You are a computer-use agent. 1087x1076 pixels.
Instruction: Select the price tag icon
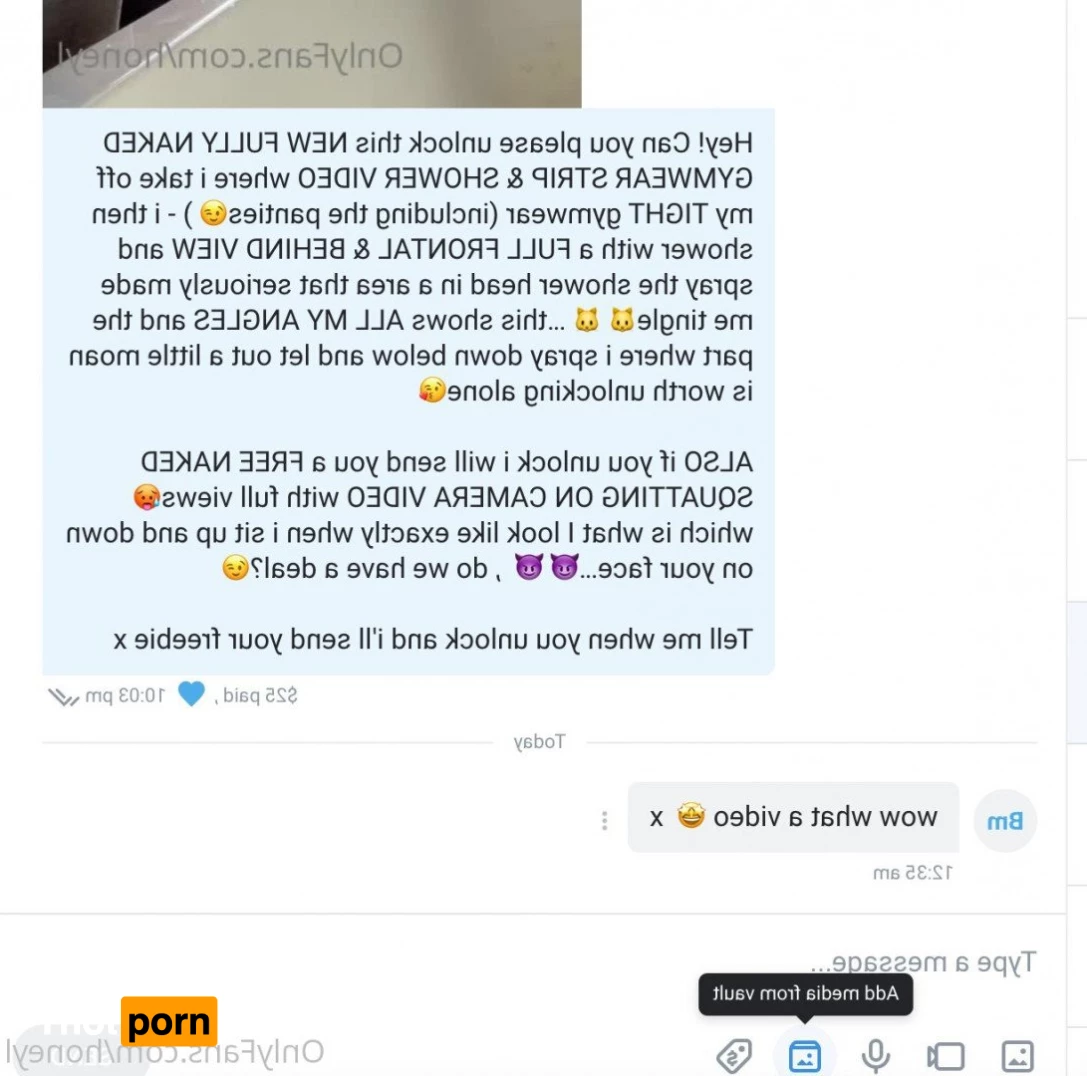tap(734, 1056)
